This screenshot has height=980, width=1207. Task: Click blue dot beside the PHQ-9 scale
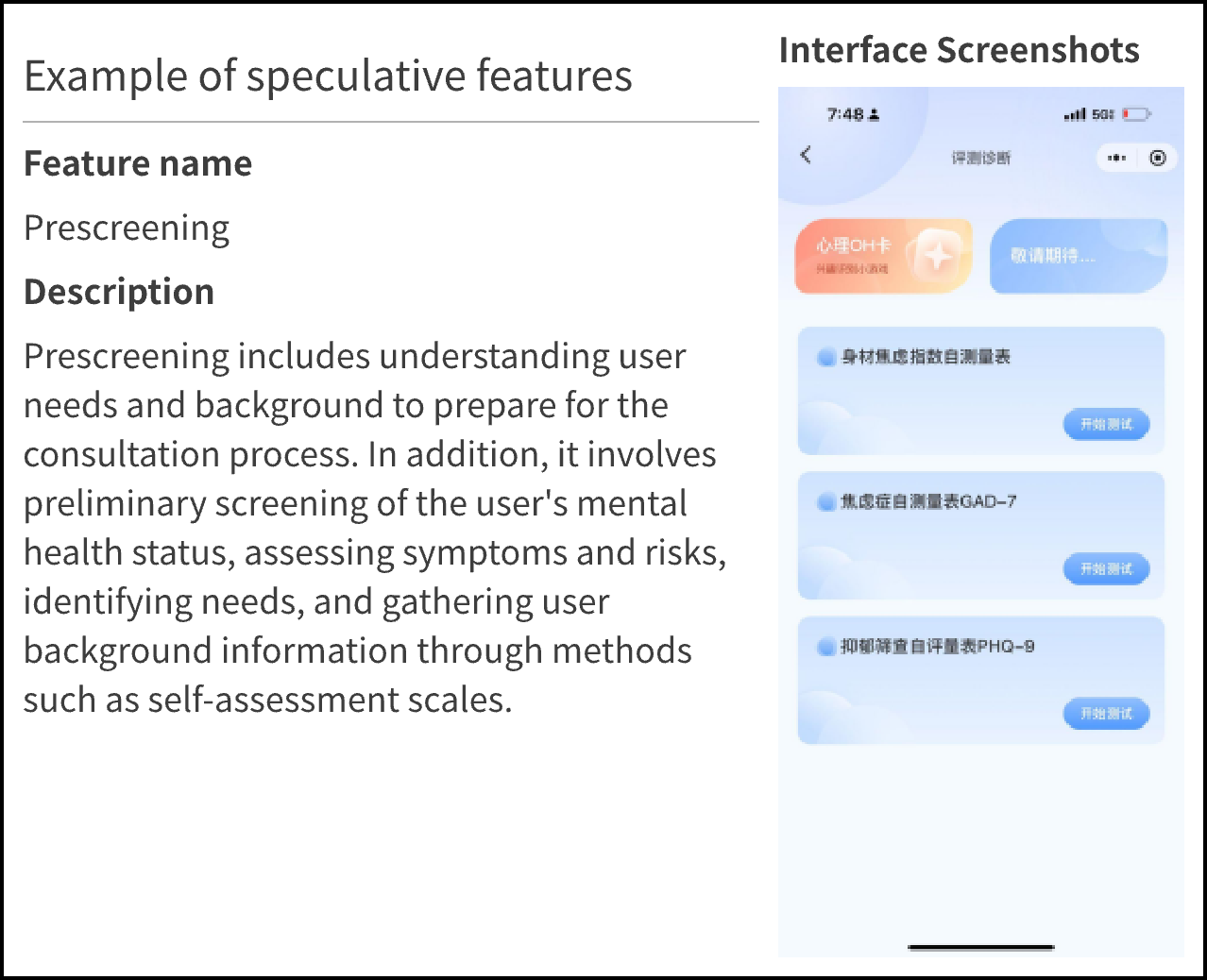click(826, 647)
